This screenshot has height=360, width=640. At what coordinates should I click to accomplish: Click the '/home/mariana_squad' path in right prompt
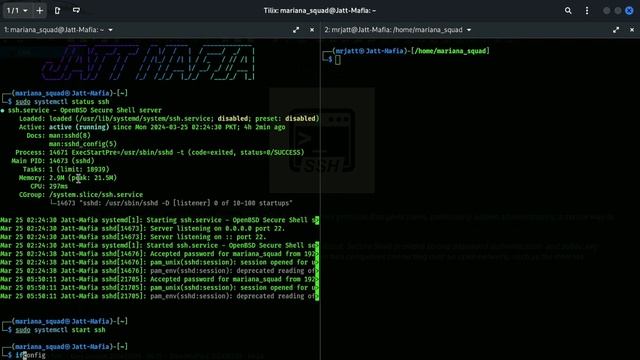pos(451,51)
